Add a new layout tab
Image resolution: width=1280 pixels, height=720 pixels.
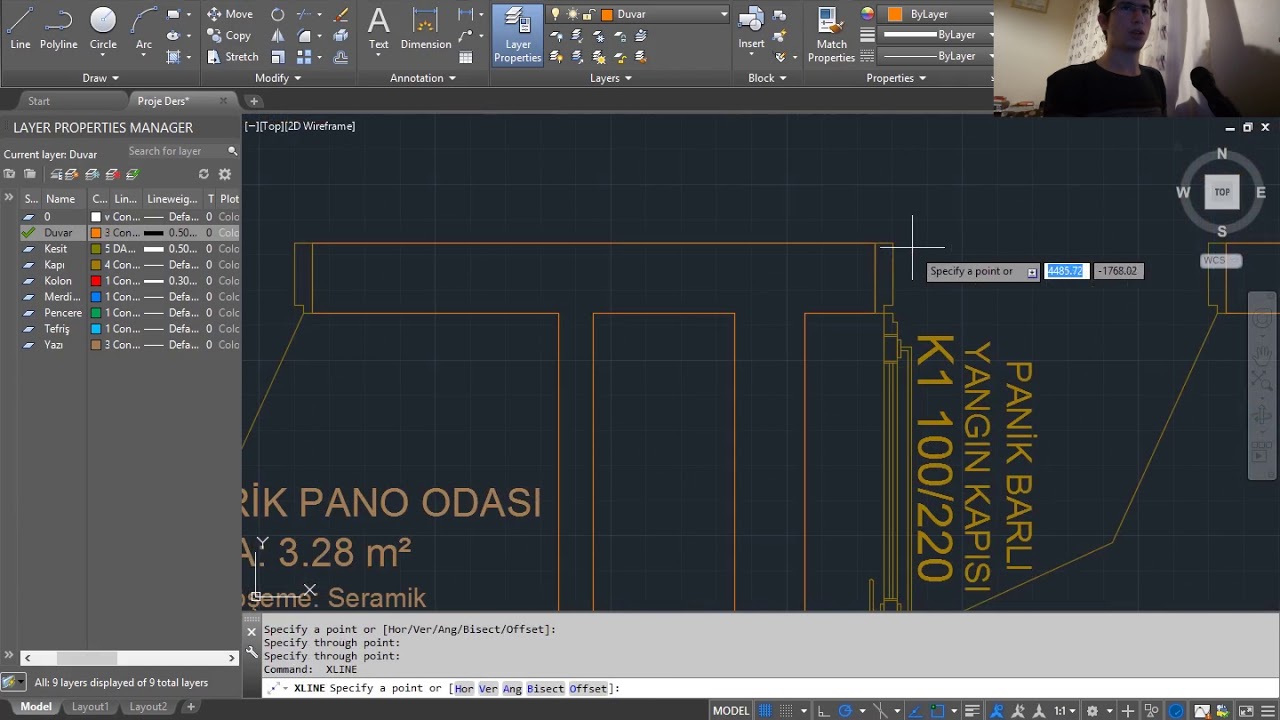pyautogui.click(x=191, y=707)
